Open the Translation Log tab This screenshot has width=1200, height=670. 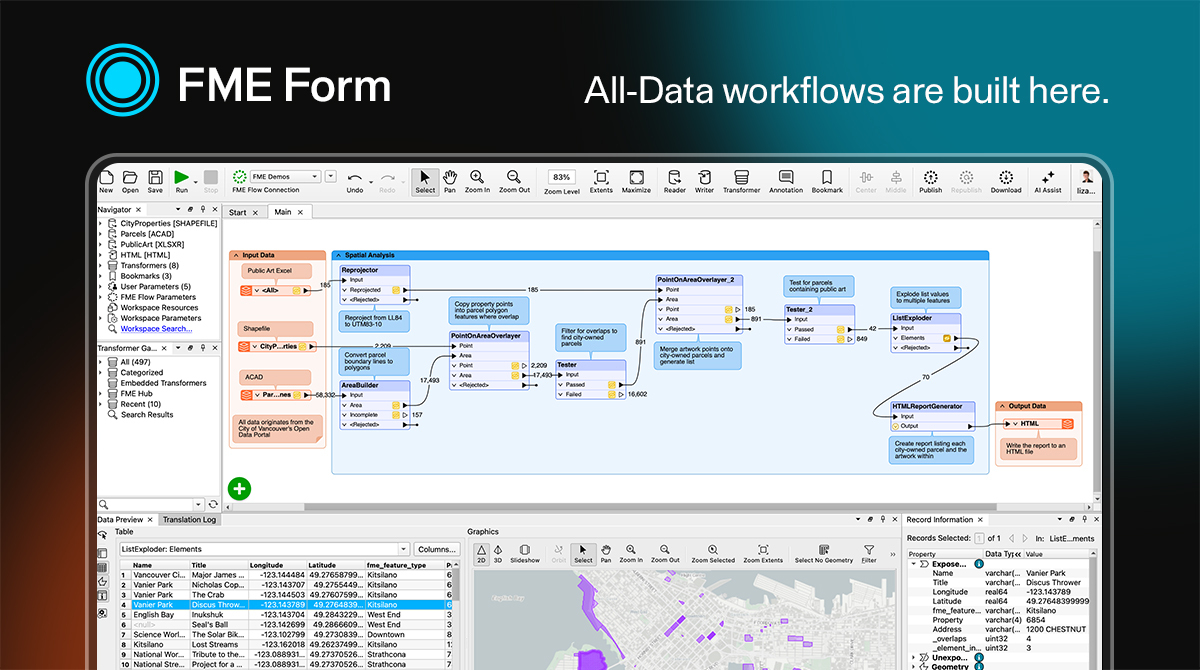point(189,519)
